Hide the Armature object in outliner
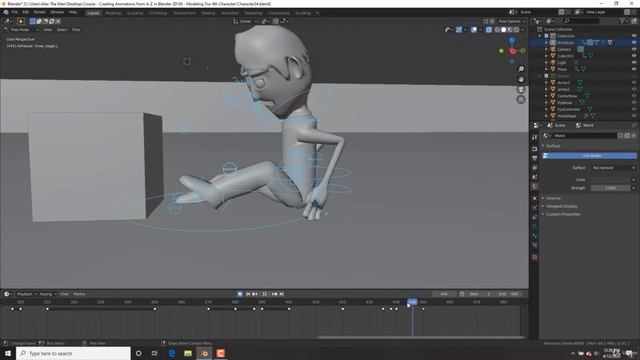The width and height of the screenshot is (640, 360). 634,42
